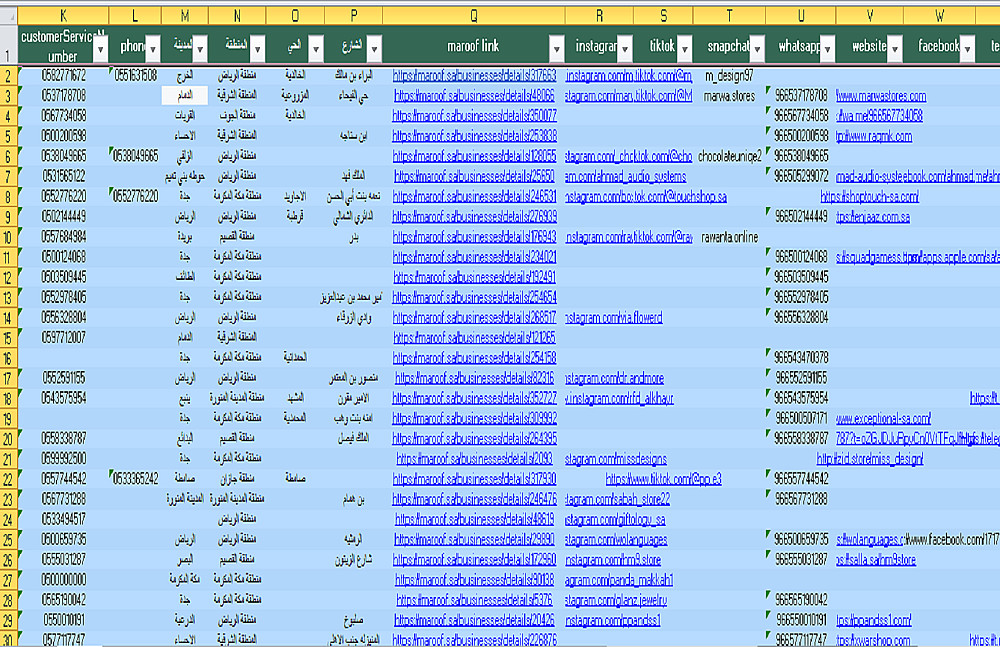
Task: Open maroof link ending 128055
Action: [474, 156]
